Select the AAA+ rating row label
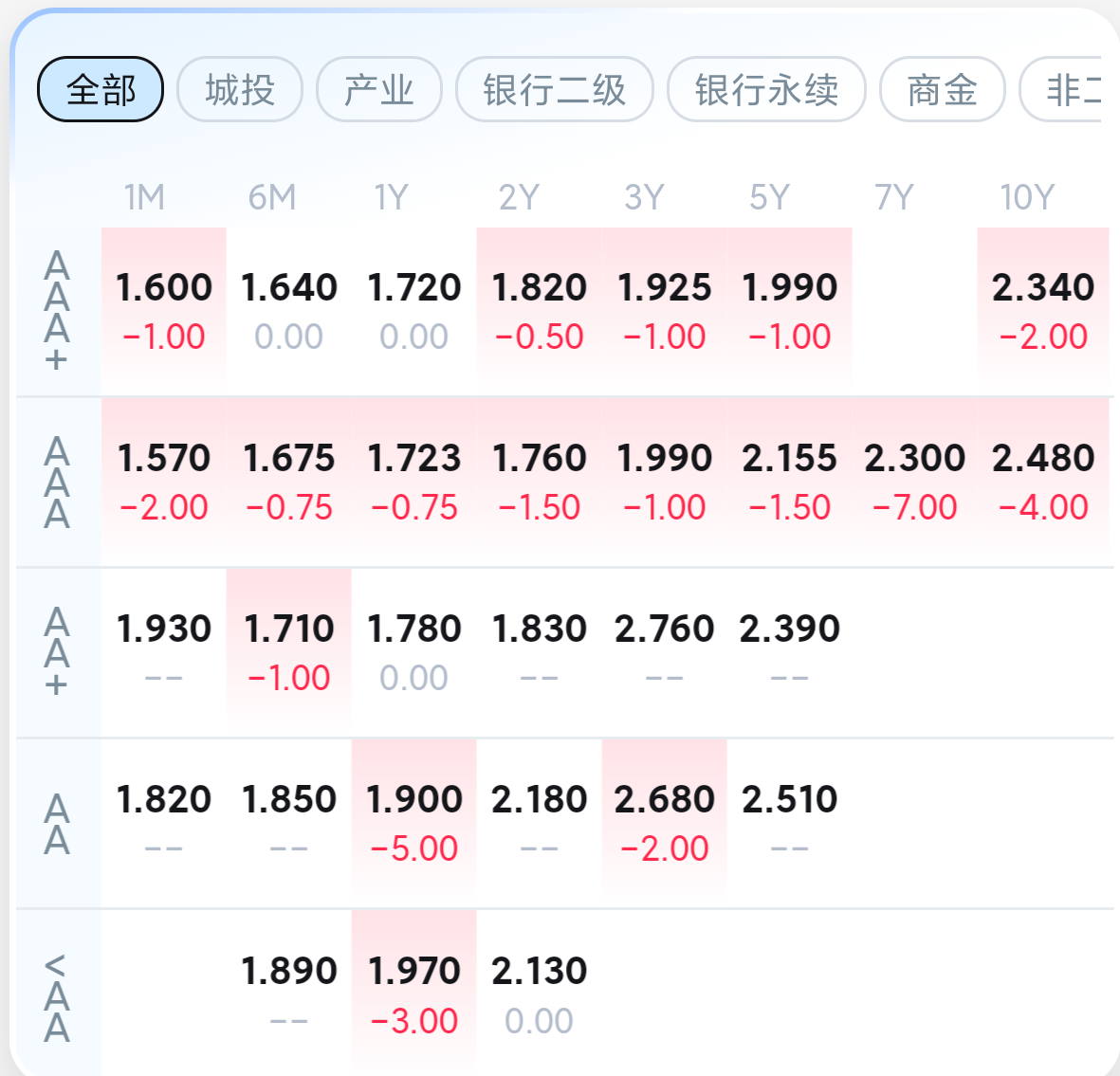Viewport: 1120px width, 1076px height. pyautogui.click(x=57, y=311)
